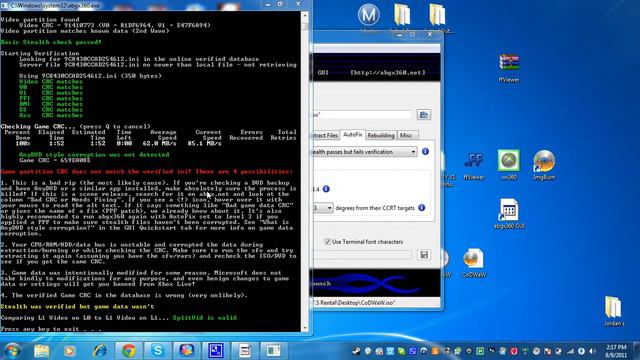Toggle Use Terminal font characters checkbox

click(327, 242)
